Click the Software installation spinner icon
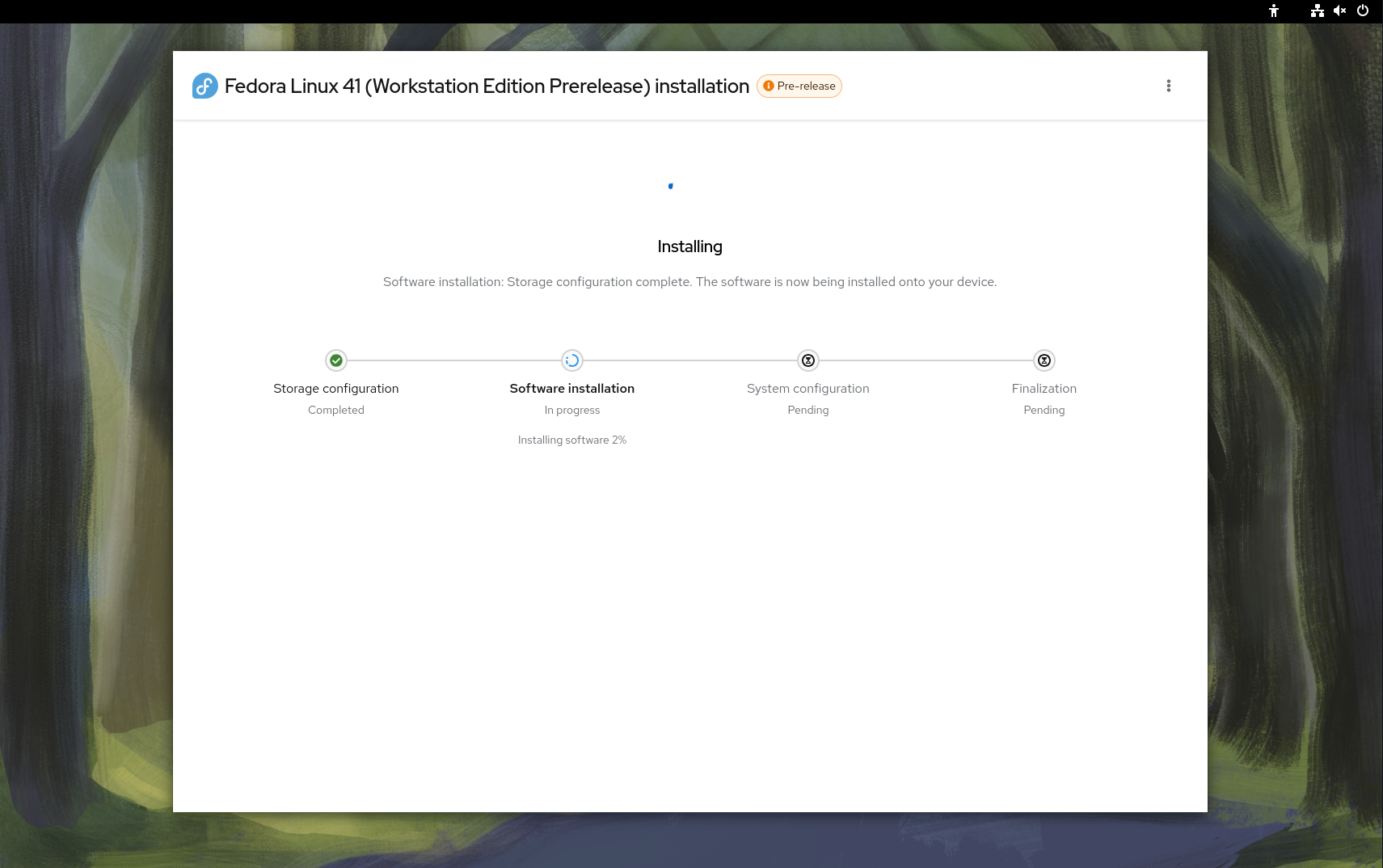The image size is (1383, 868). 572,360
